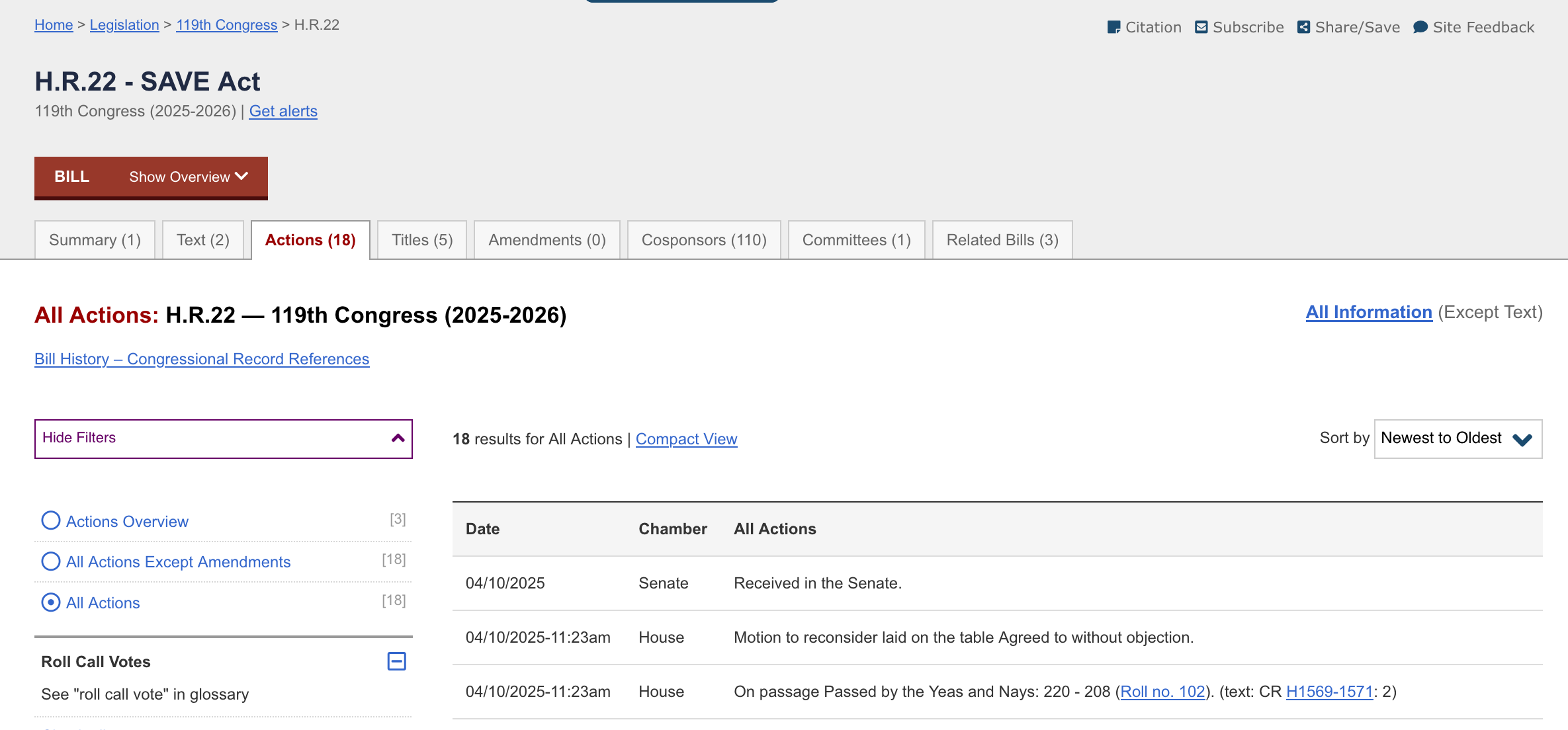Go to Legislation breadcrumb link
Viewport: 1568px width, 730px height.
tap(124, 25)
